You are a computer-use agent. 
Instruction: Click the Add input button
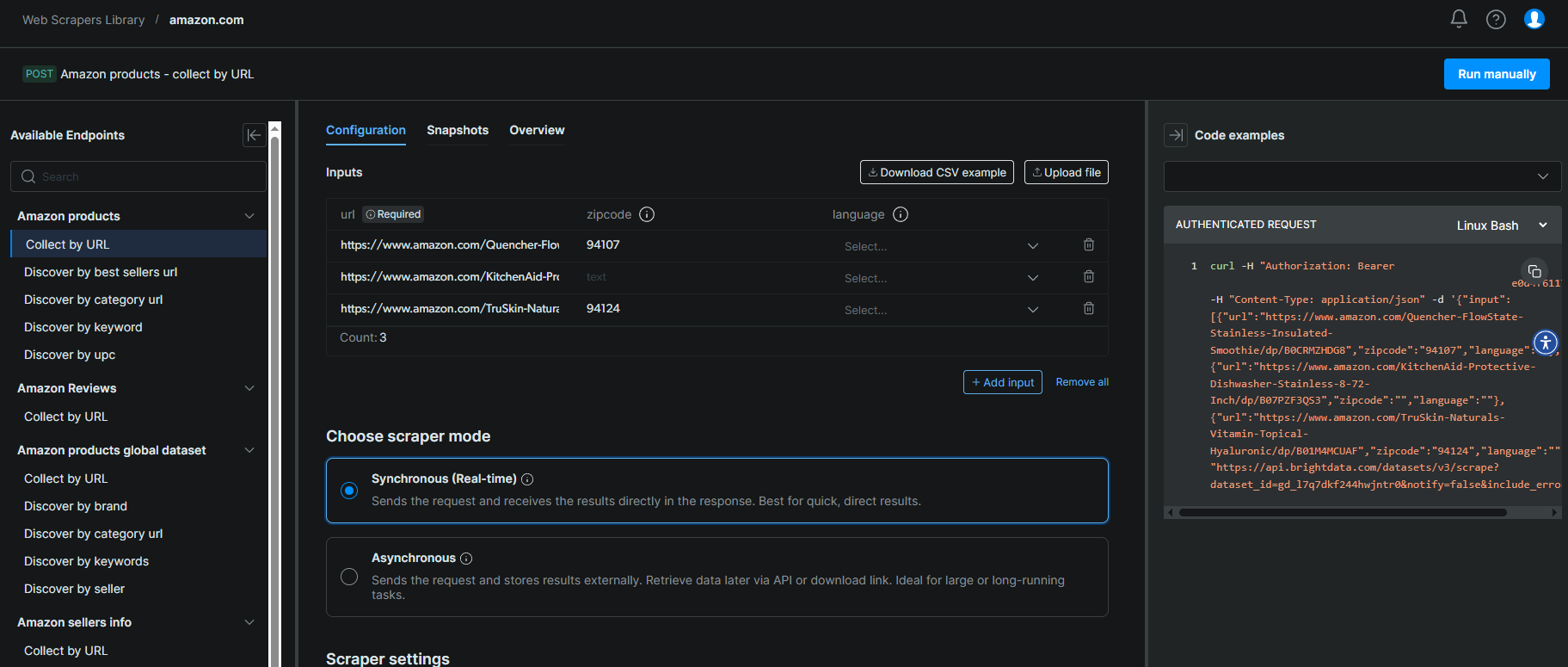(1003, 382)
